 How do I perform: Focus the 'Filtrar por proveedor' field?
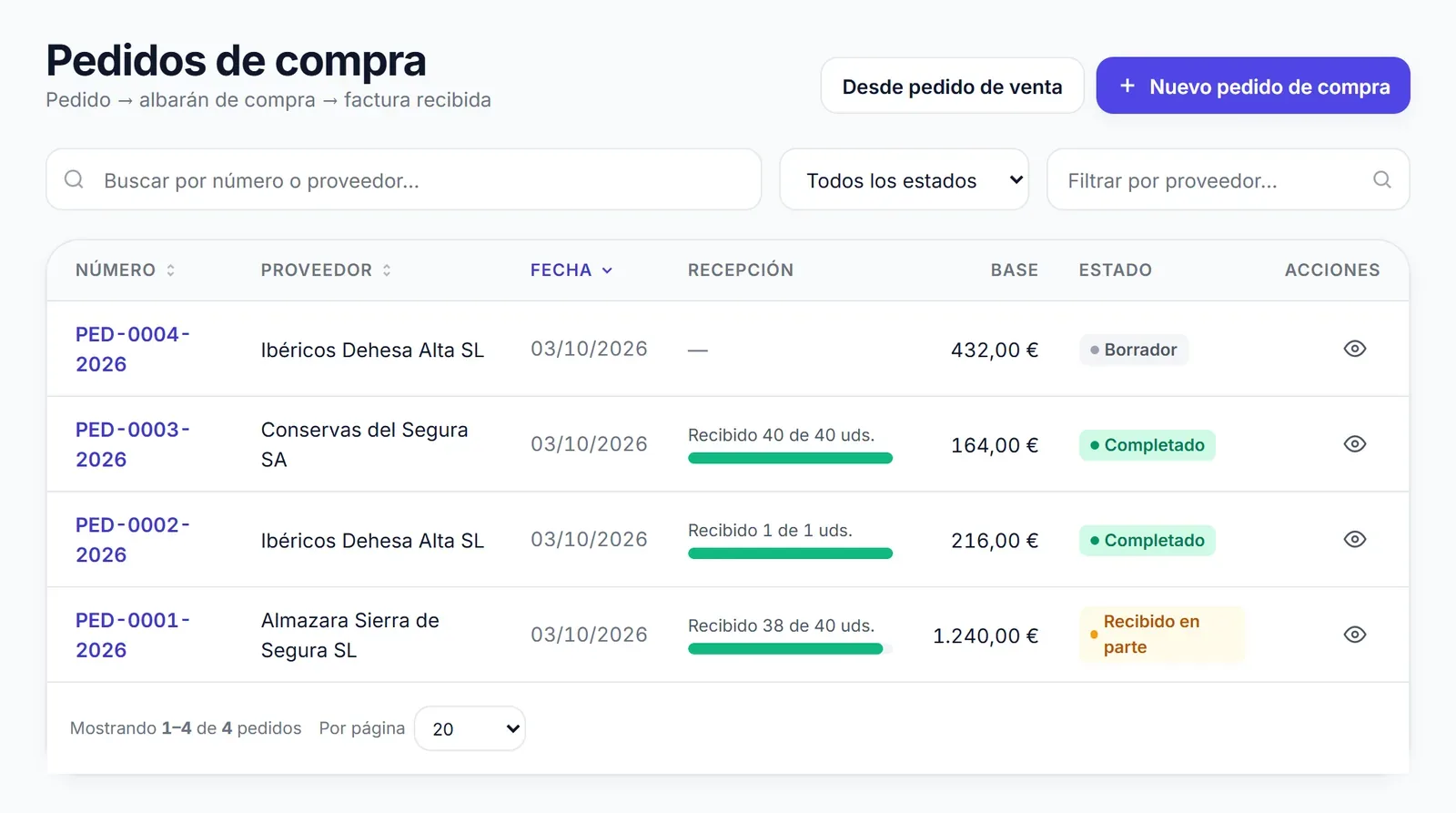coord(1228,179)
